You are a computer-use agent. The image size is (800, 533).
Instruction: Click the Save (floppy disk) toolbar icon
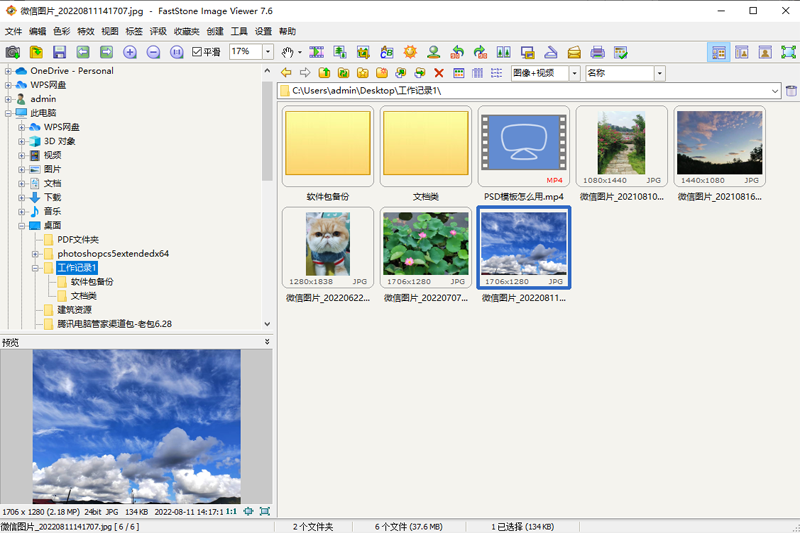point(60,52)
